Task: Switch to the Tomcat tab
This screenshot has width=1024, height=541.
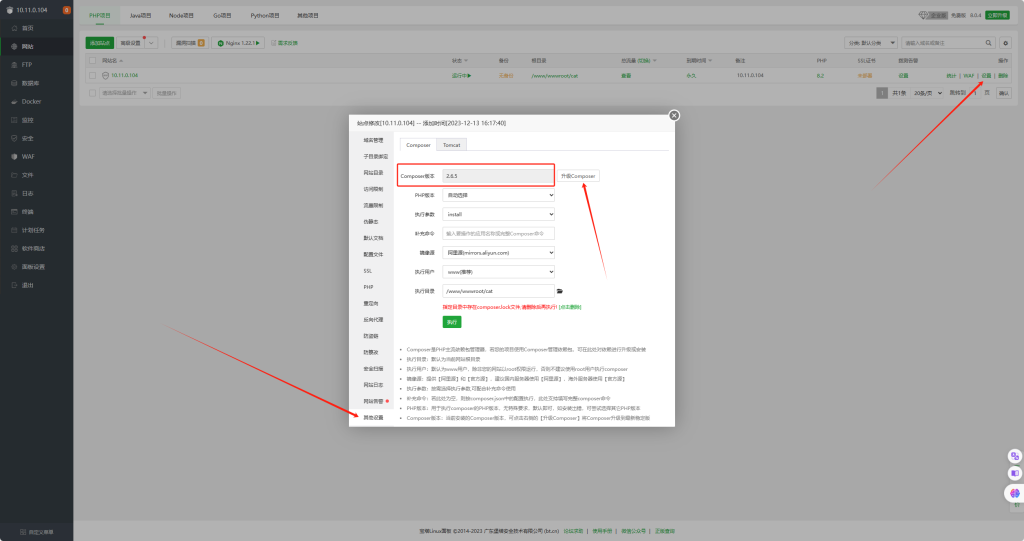Action: click(451, 145)
